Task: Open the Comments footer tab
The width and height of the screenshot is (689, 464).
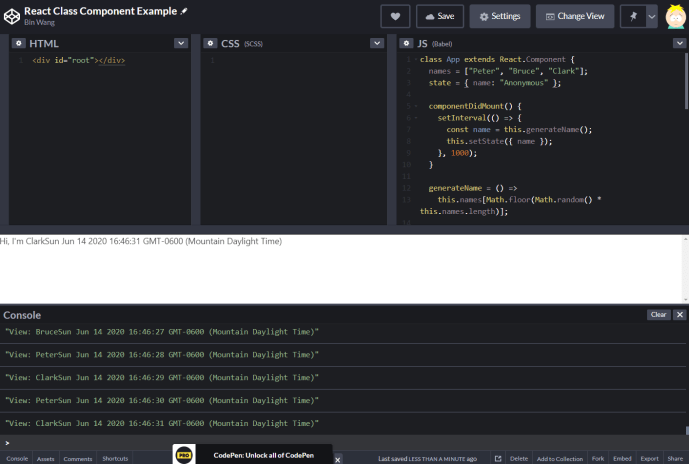Action: click(78, 458)
